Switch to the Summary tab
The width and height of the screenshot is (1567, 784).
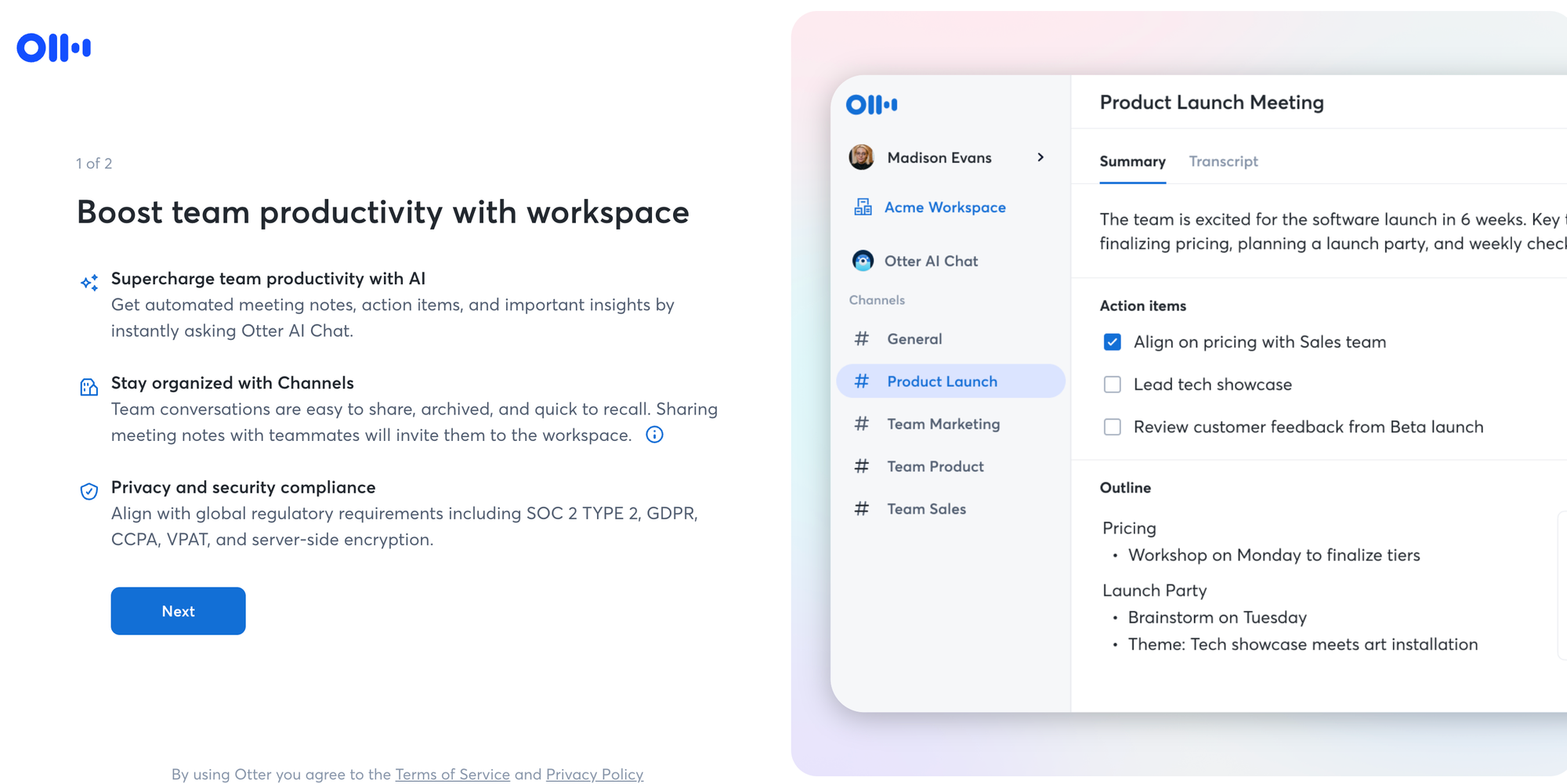(1132, 161)
